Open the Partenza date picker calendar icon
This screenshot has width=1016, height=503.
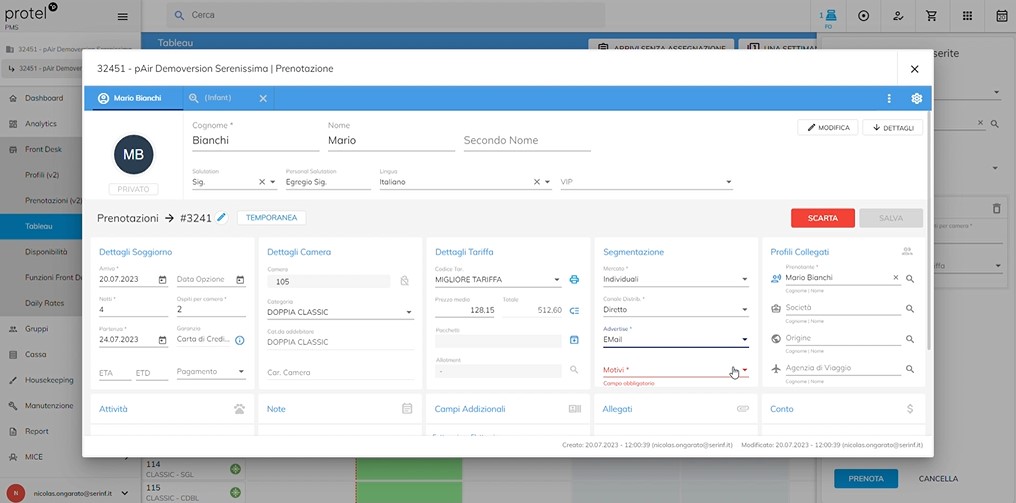[x=163, y=340]
